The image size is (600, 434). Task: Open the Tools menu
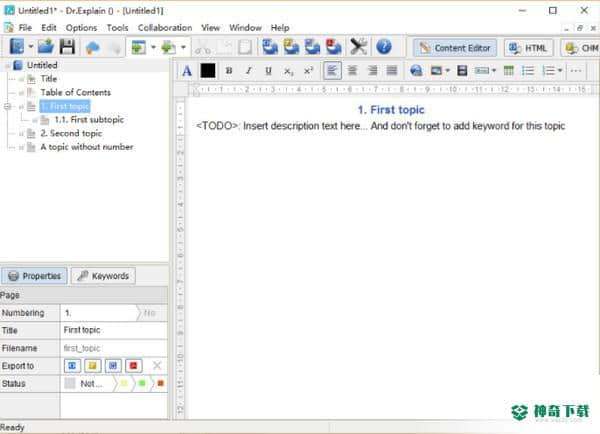point(117,28)
